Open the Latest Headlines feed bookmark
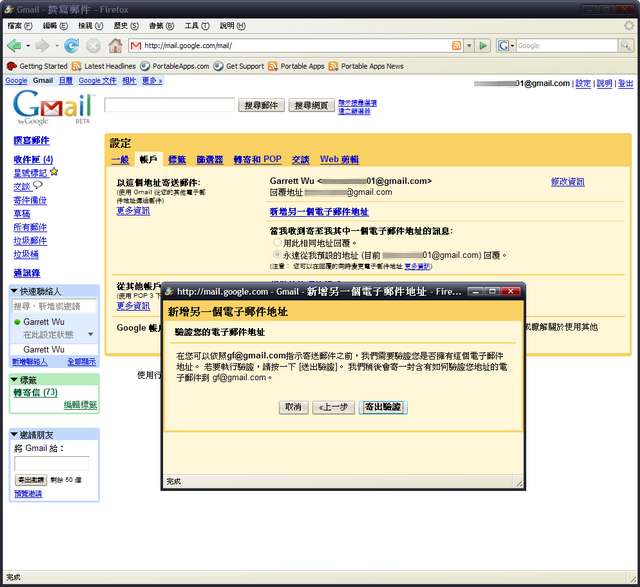 point(104,66)
